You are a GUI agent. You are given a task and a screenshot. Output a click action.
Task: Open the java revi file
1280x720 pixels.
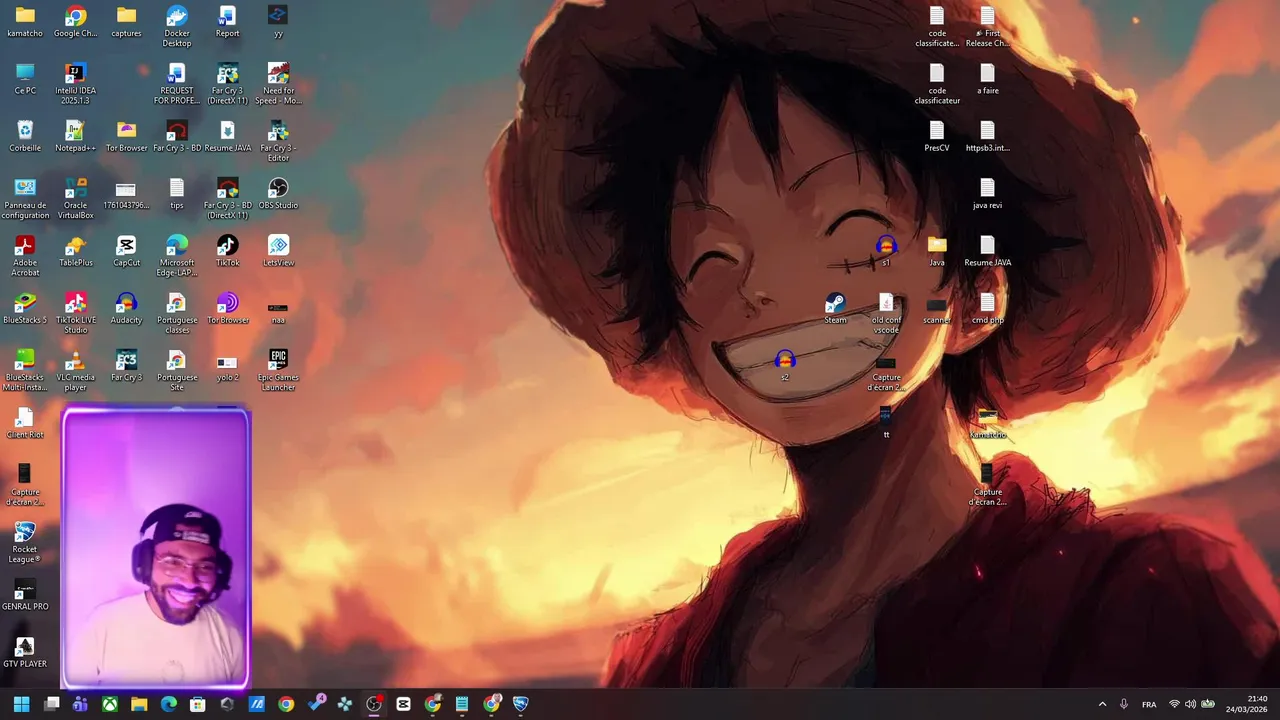coord(987,194)
